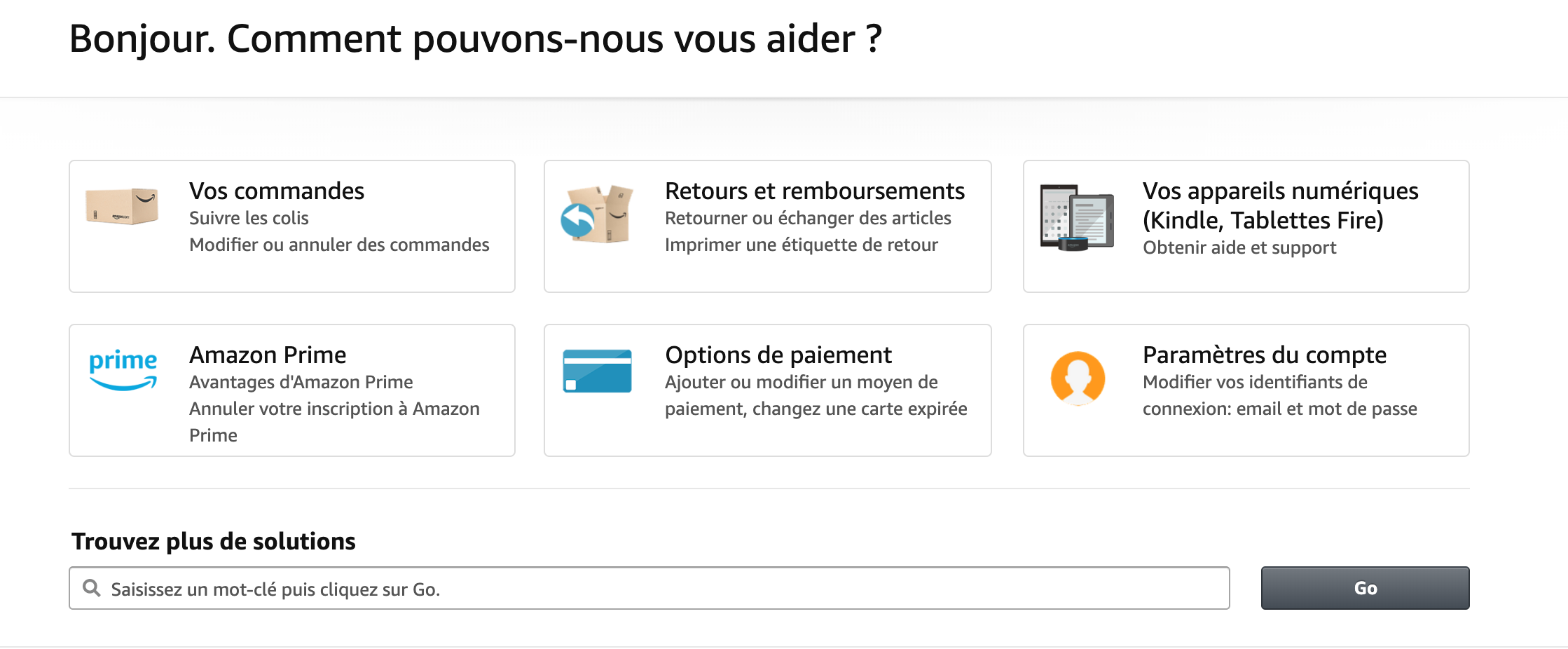
Task: Focus the keyword search input field
Action: point(649,588)
